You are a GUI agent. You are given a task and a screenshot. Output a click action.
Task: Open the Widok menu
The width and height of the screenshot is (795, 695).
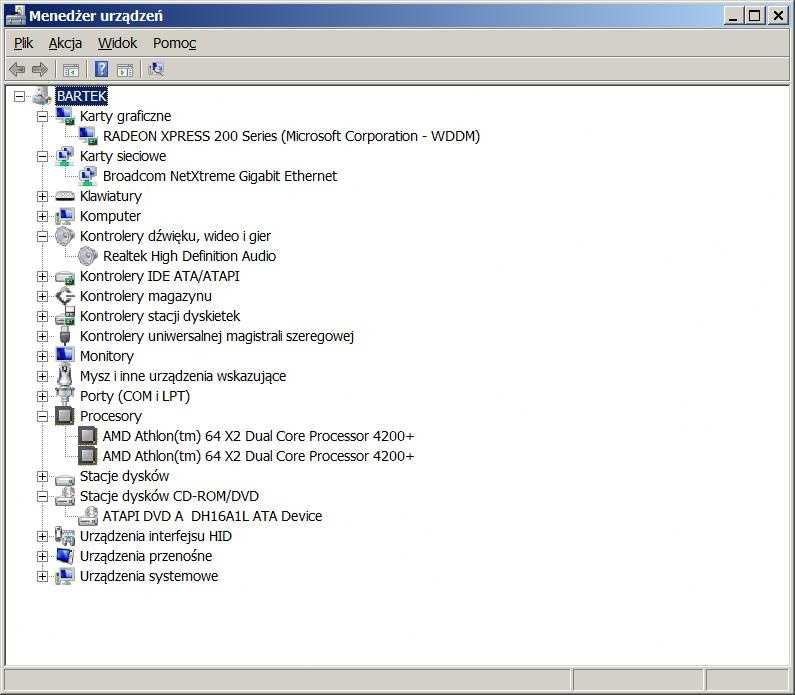117,44
